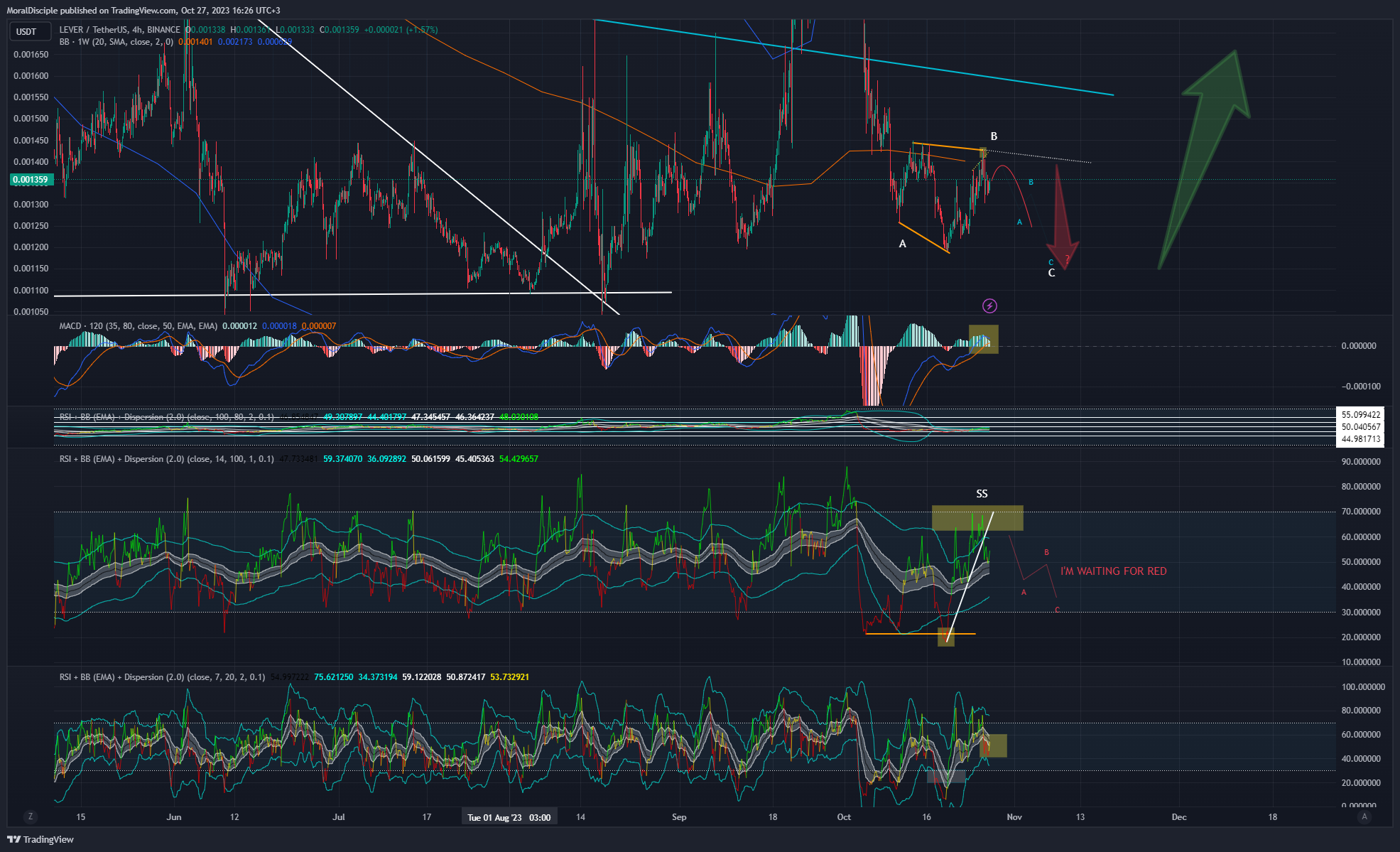Viewport: 1400px width, 852px height.
Task: Click the −0.000100 MACD axis label
Action: click(x=1361, y=387)
